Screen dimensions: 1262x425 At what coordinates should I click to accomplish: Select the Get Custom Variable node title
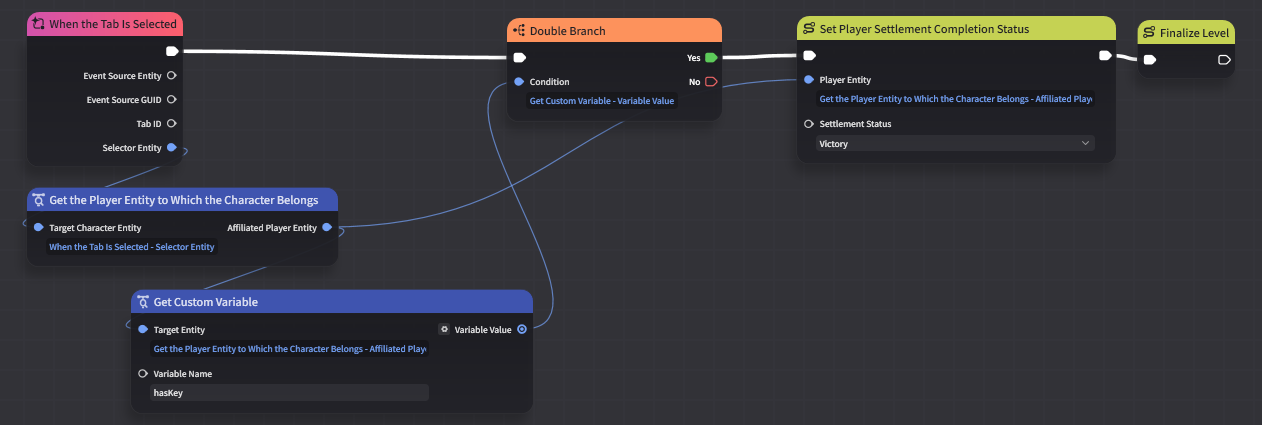point(205,302)
